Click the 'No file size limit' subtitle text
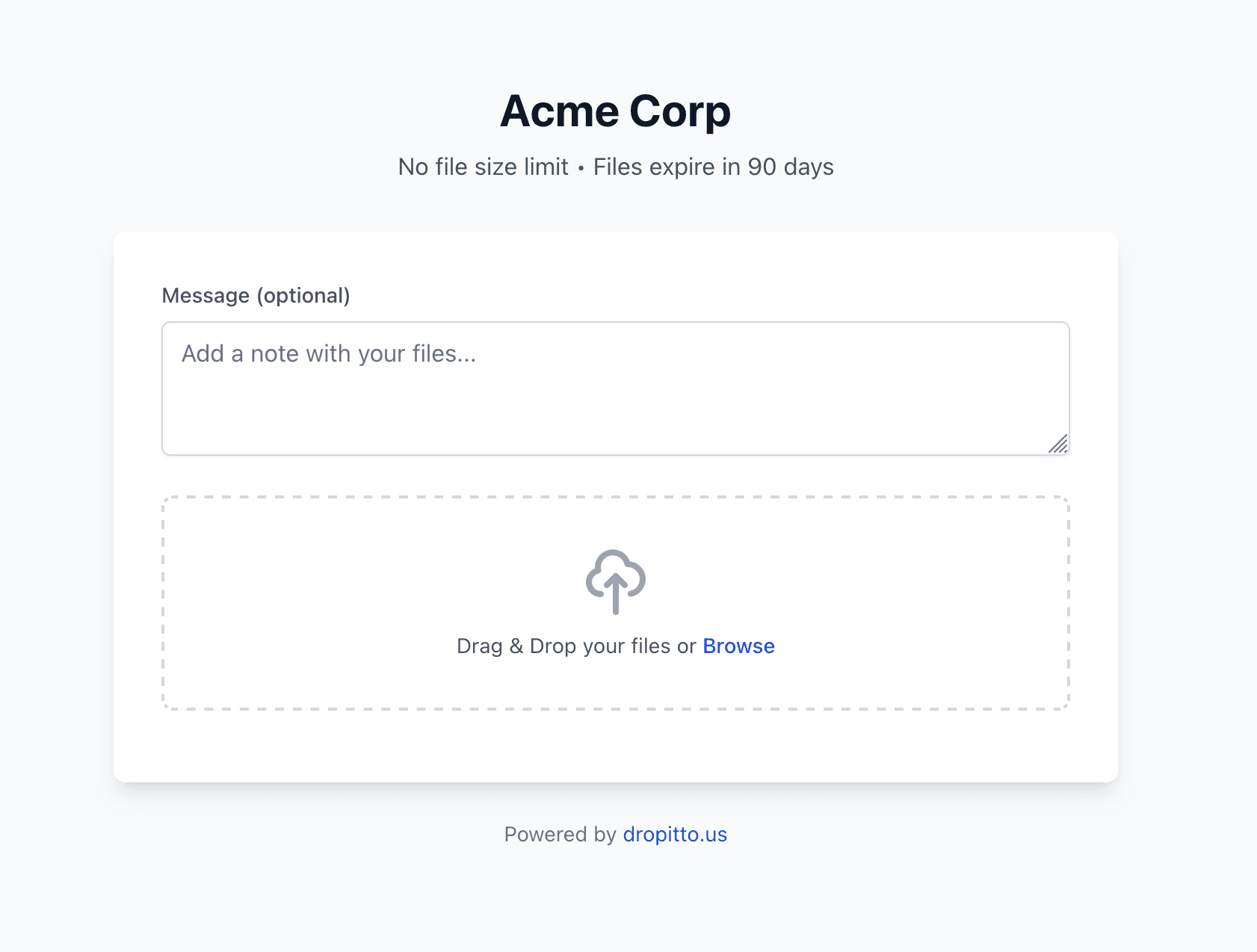 click(484, 167)
